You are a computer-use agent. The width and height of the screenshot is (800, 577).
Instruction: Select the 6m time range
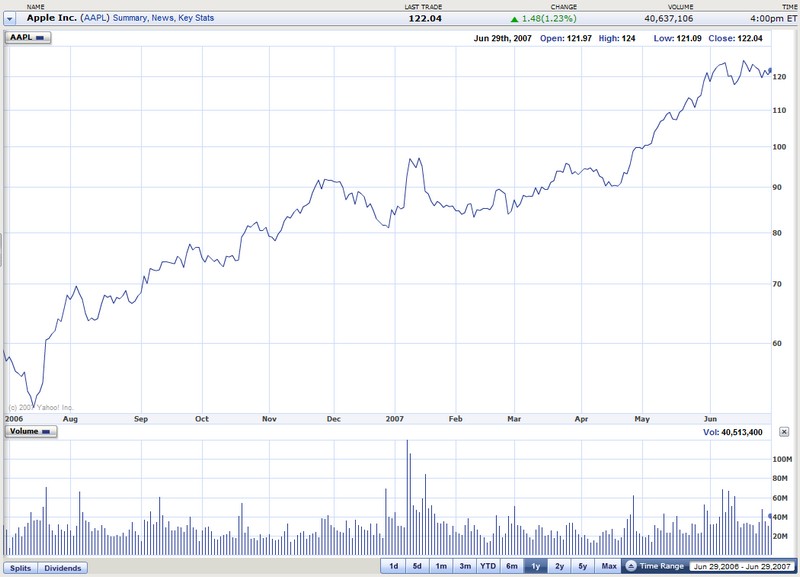(512, 566)
